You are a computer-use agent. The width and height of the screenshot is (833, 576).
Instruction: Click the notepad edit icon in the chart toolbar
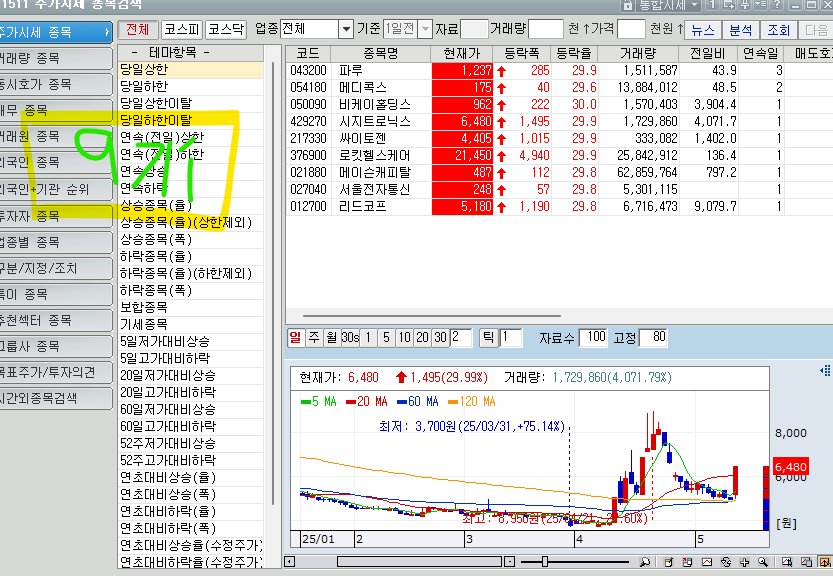tap(669, 562)
